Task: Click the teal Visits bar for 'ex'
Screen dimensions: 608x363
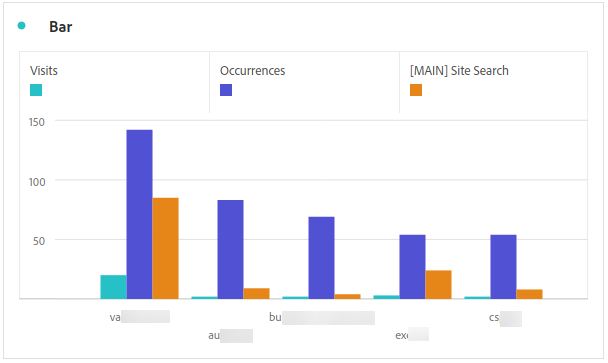Action: [x=387, y=297]
